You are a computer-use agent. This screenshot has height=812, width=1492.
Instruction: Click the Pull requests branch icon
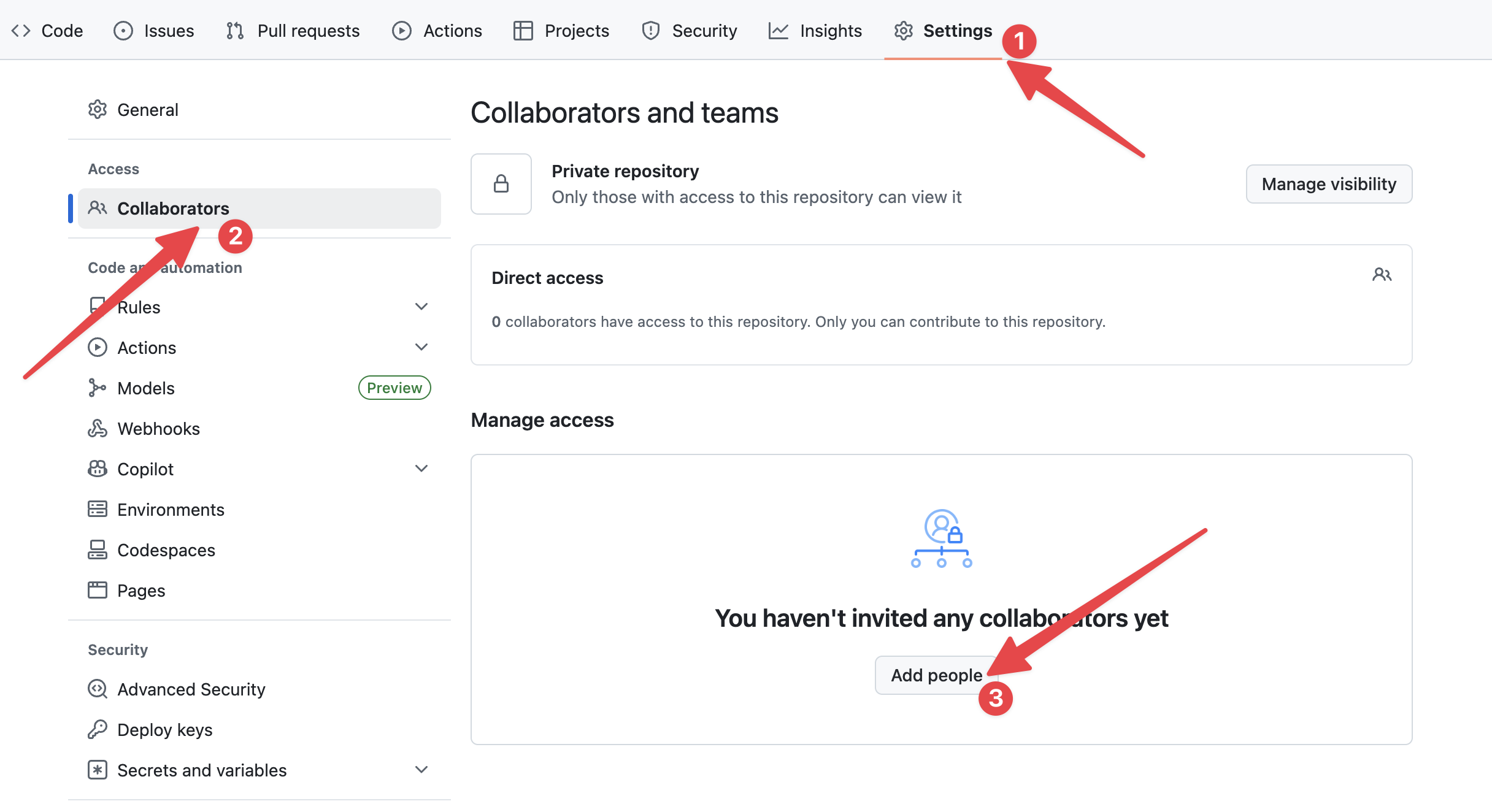(234, 30)
